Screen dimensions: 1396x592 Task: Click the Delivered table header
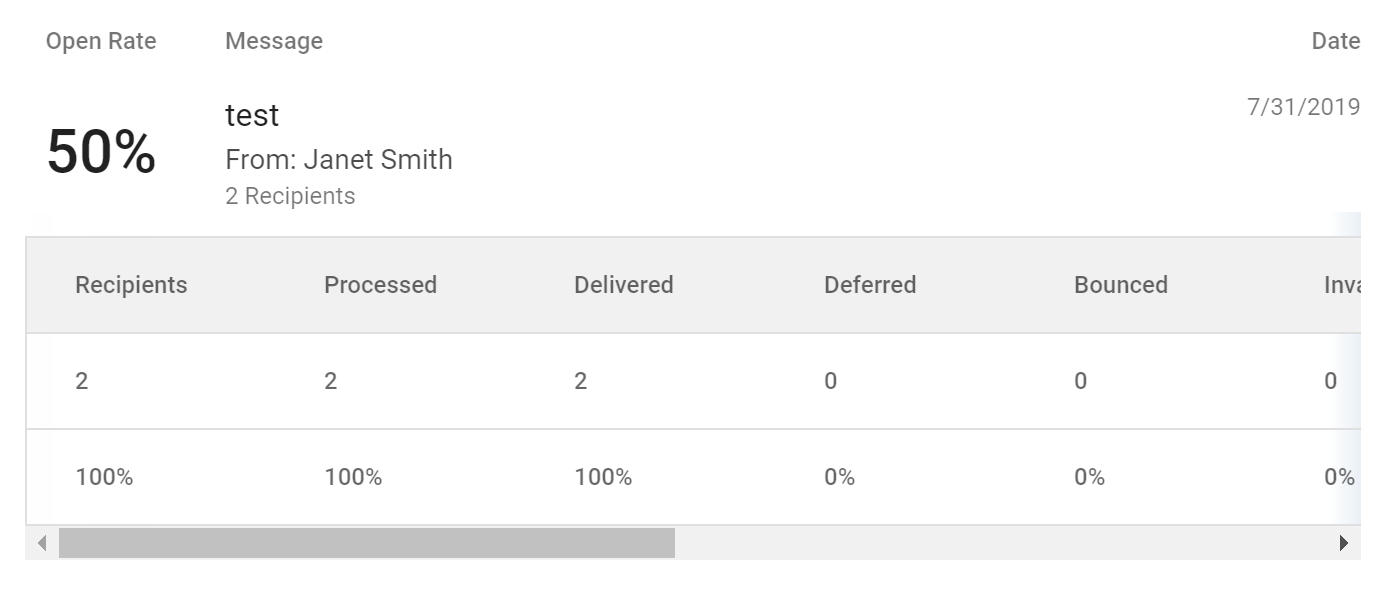point(623,285)
